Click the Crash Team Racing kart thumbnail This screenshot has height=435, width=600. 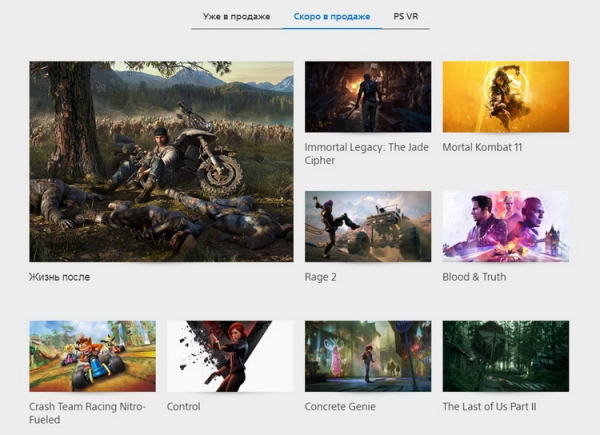click(92, 356)
